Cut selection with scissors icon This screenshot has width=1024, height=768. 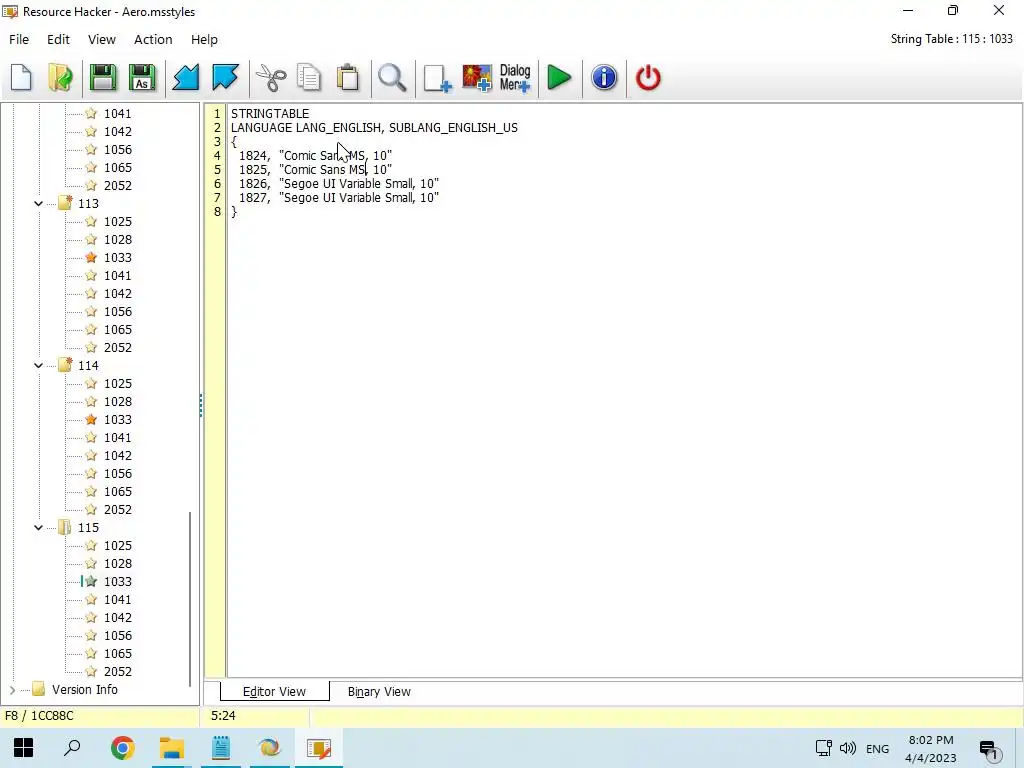tap(270, 78)
